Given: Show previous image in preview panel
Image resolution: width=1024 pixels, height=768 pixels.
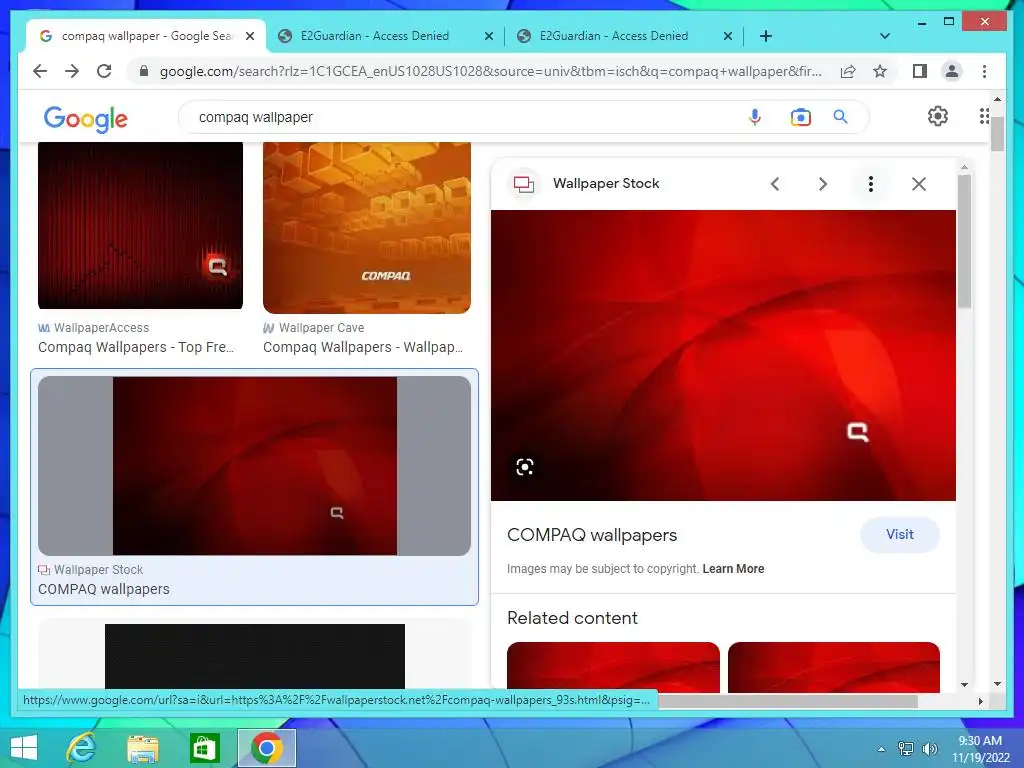Looking at the screenshot, I should (x=775, y=184).
